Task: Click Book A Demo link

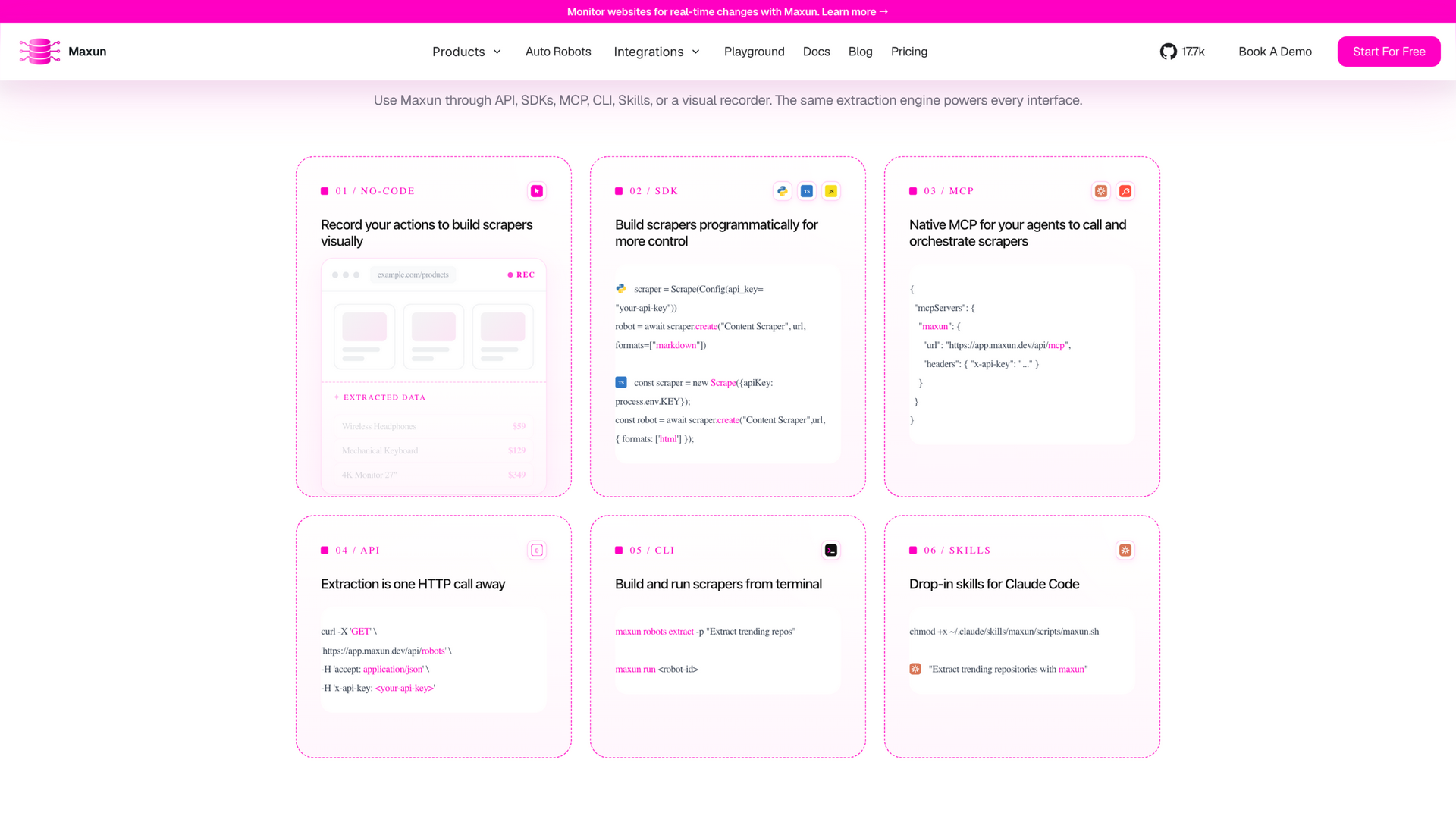Action: point(1275,52)
